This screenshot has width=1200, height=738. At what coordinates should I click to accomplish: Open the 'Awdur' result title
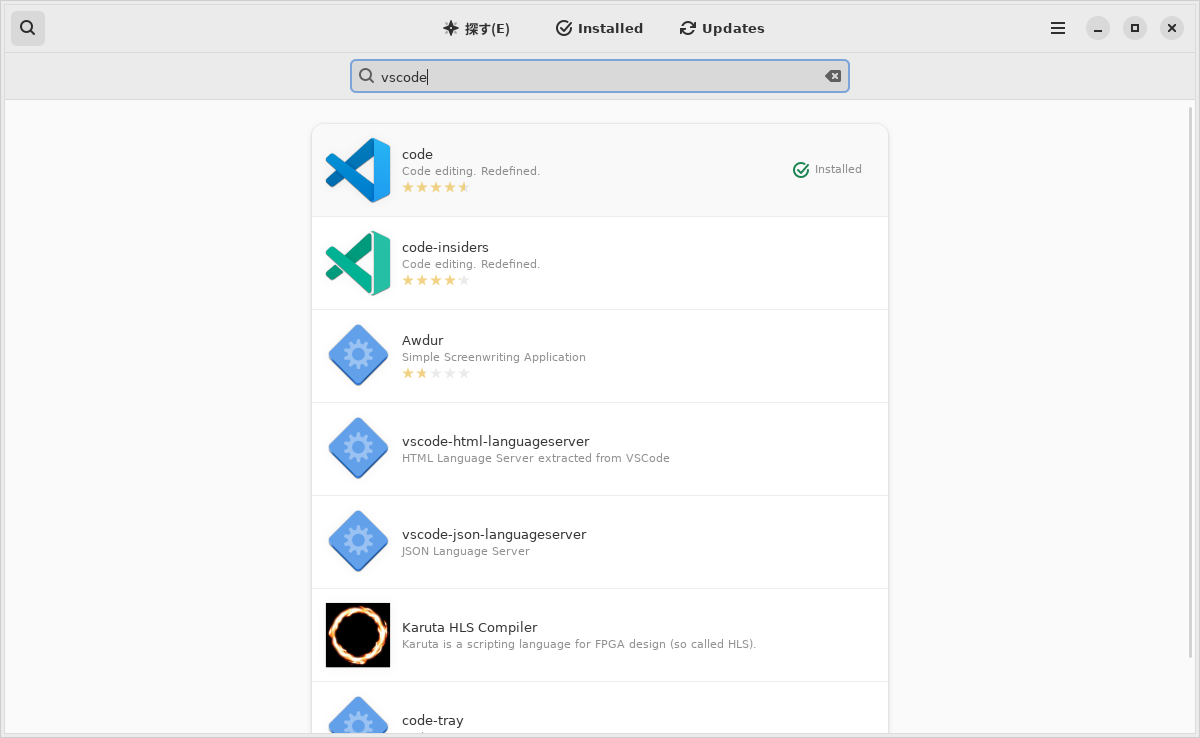pyautogui.click(x=422, y=340)
